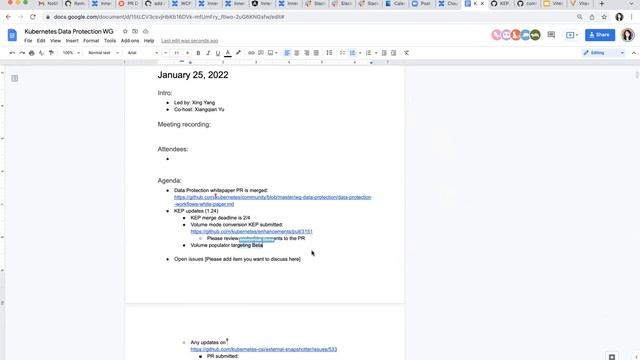Open the Add-ons menu
640x360 pixels.
click(130, 41)
